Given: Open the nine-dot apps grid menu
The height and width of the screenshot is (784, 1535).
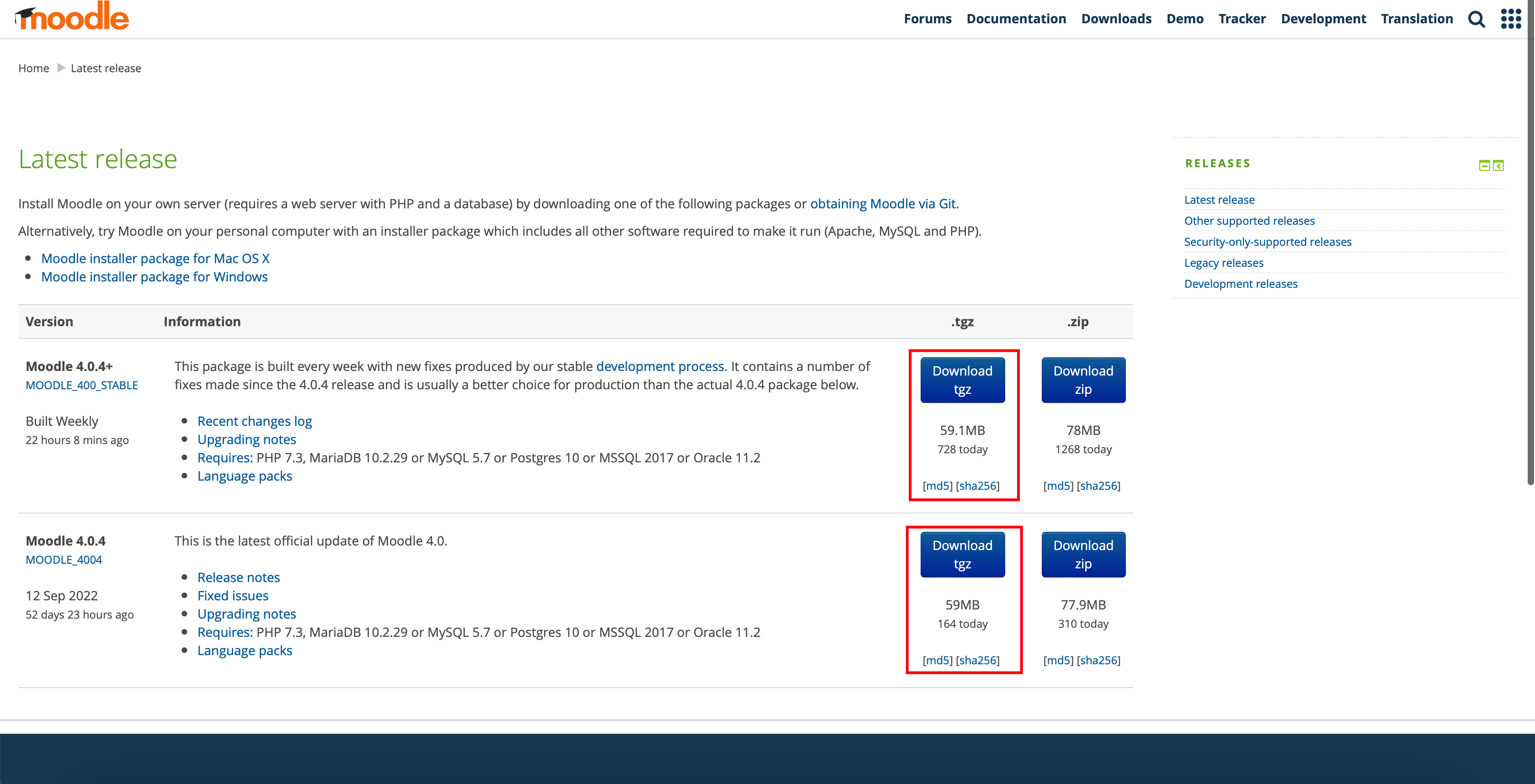Looking at the screenshot, I should pos(1511,19).
